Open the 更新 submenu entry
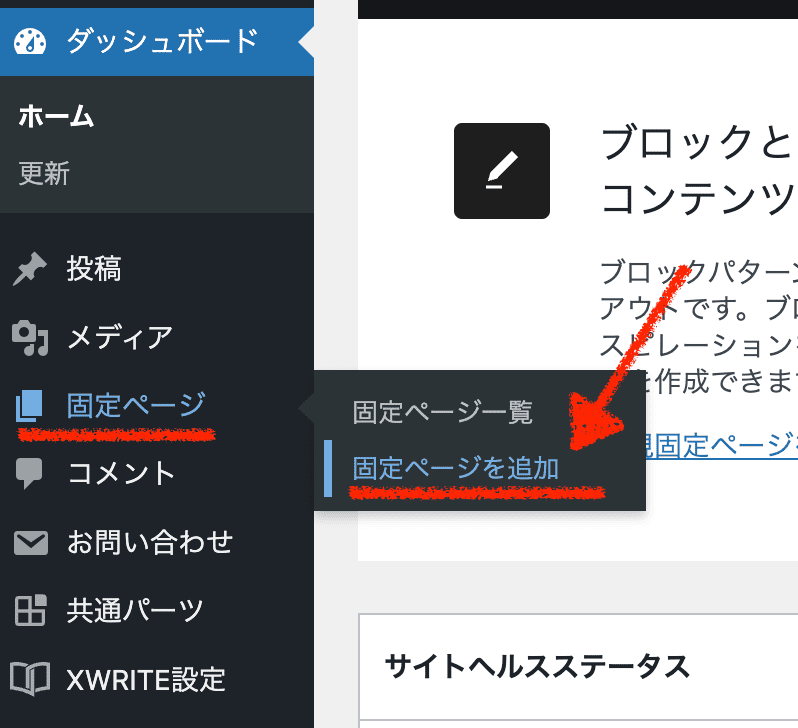The height and width of the screenshot is (728, 798). pyautogui.click(x=44, y=173)
